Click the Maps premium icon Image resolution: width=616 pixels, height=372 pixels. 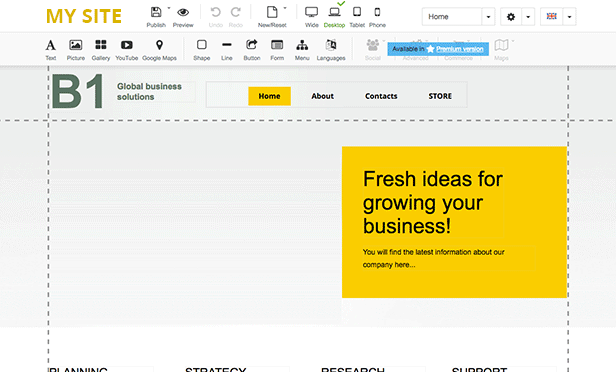501,45
